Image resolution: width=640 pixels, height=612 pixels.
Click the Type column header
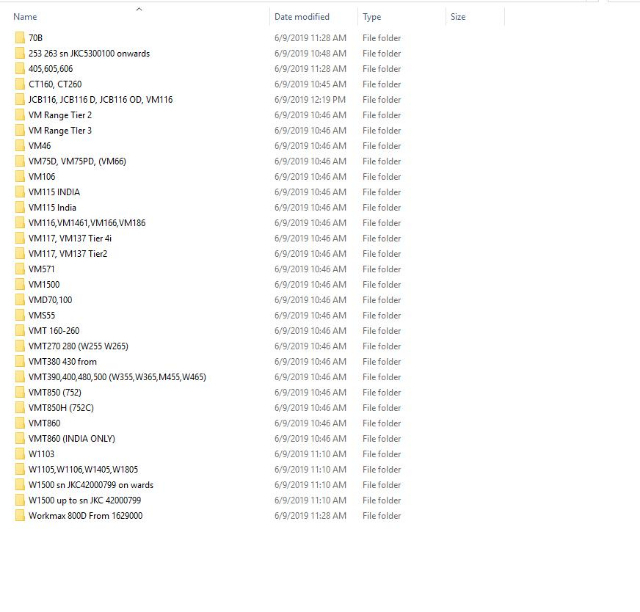click(372, 17)
